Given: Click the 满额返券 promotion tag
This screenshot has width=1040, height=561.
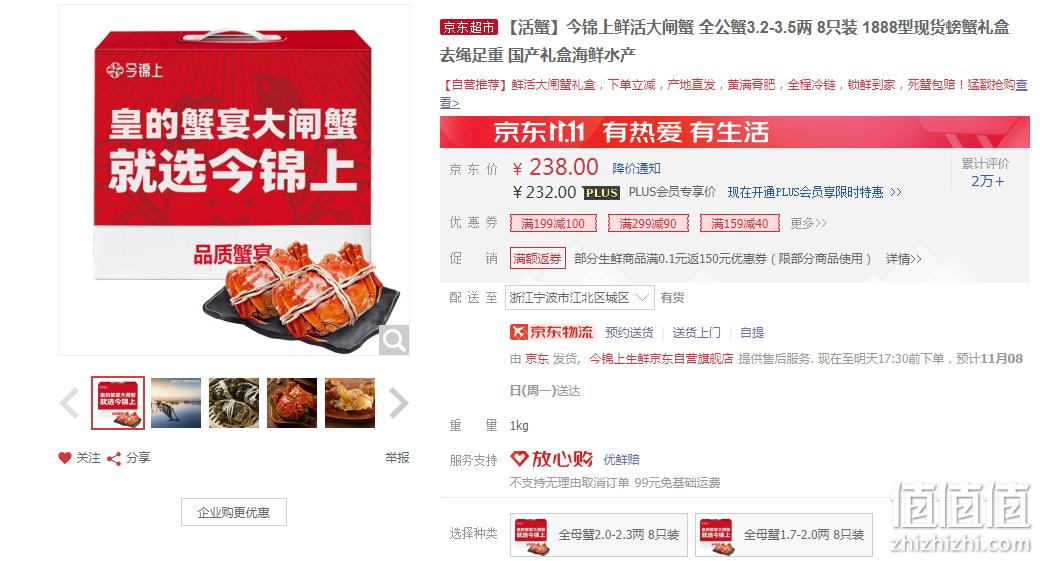Looking at the screenshot, I should 537,258.
